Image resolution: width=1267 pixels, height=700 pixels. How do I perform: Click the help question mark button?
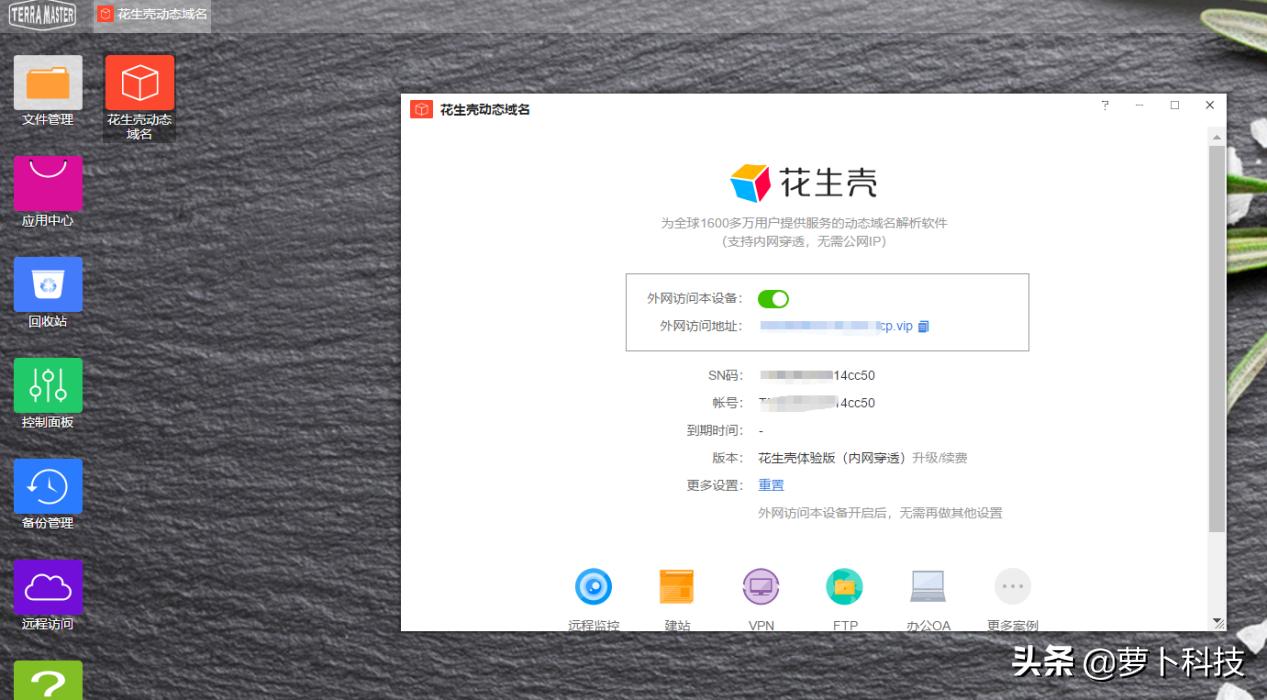[x=1104, y=104]
